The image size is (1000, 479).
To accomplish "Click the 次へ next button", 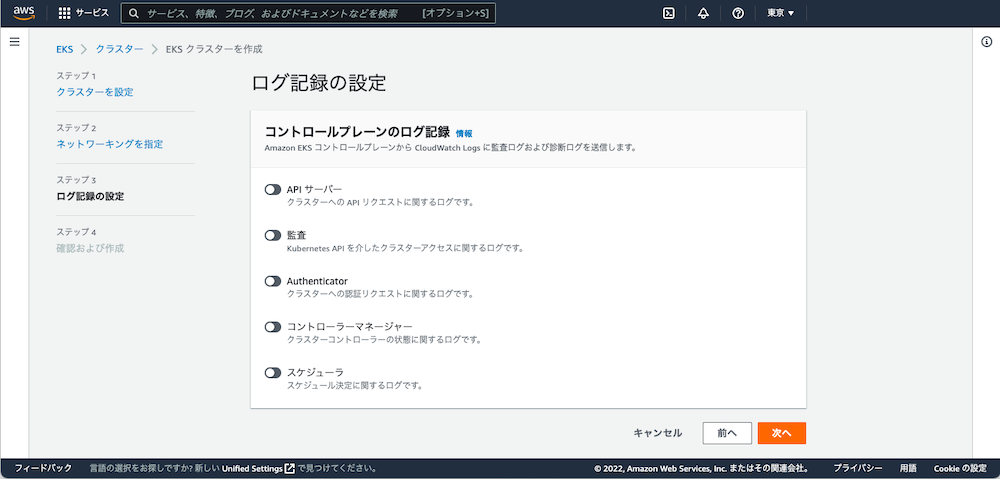I will pyautogui.click(x=781, y=433).
